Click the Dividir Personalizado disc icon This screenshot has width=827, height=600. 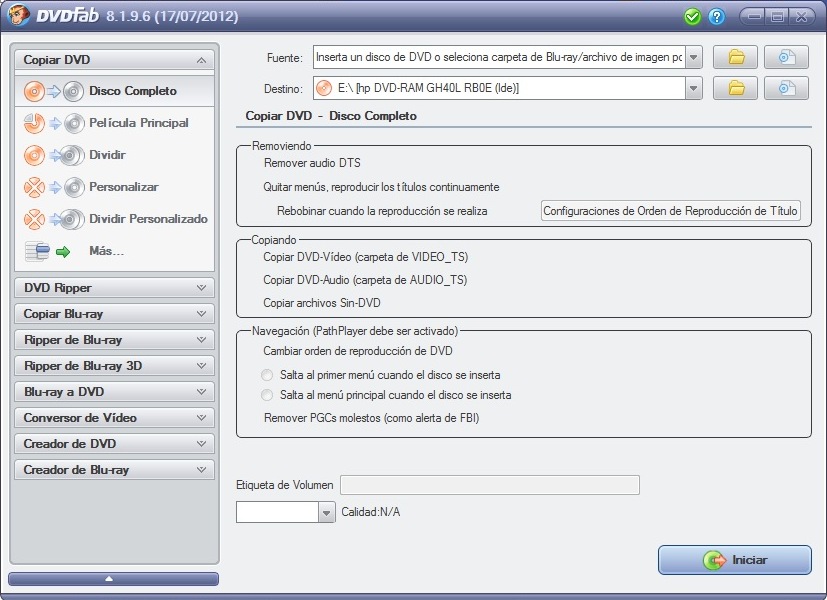(x=53, y=219)
